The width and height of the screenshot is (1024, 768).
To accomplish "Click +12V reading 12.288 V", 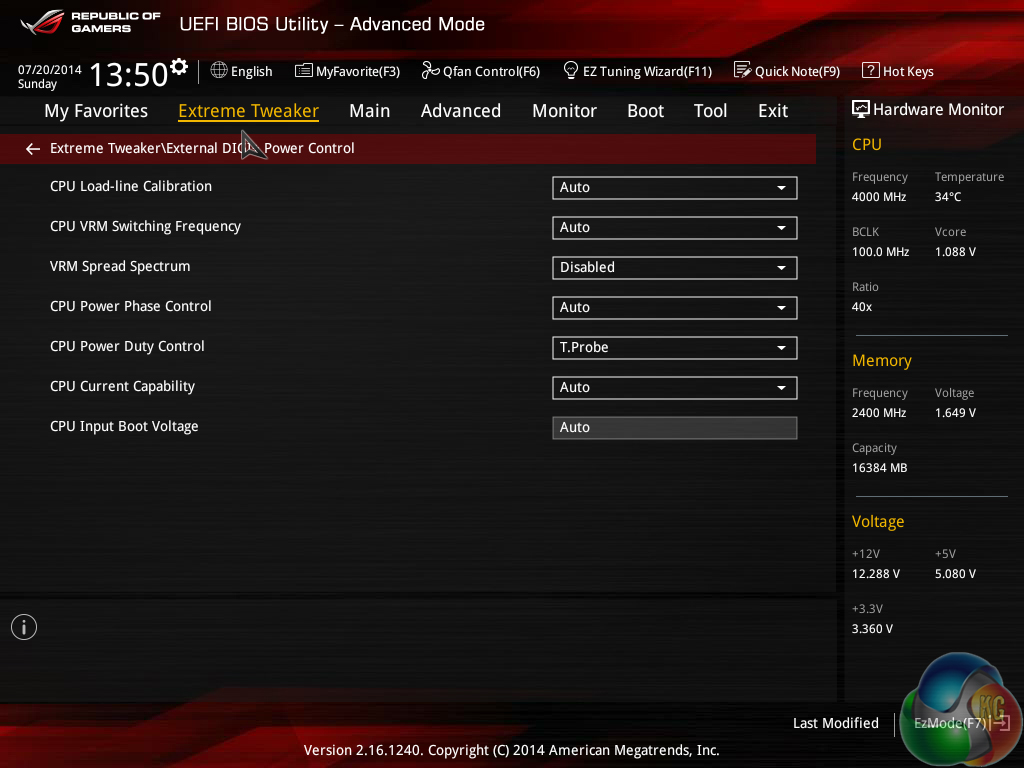I will point(876,574).
